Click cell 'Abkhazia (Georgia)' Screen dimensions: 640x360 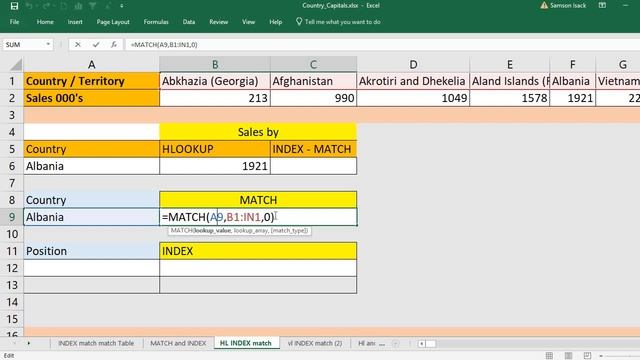coord(215,81)
